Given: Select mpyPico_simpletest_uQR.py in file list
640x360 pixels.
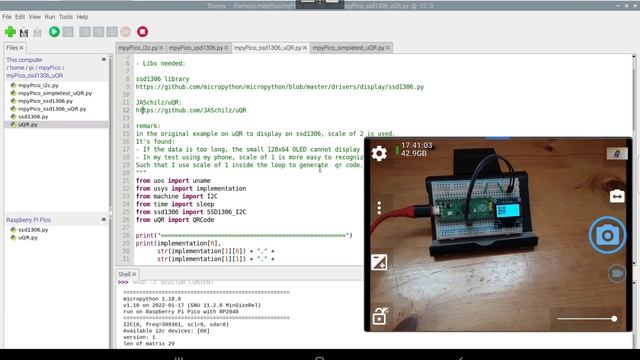Looking at the screenshot, I should tap(55, 93).
